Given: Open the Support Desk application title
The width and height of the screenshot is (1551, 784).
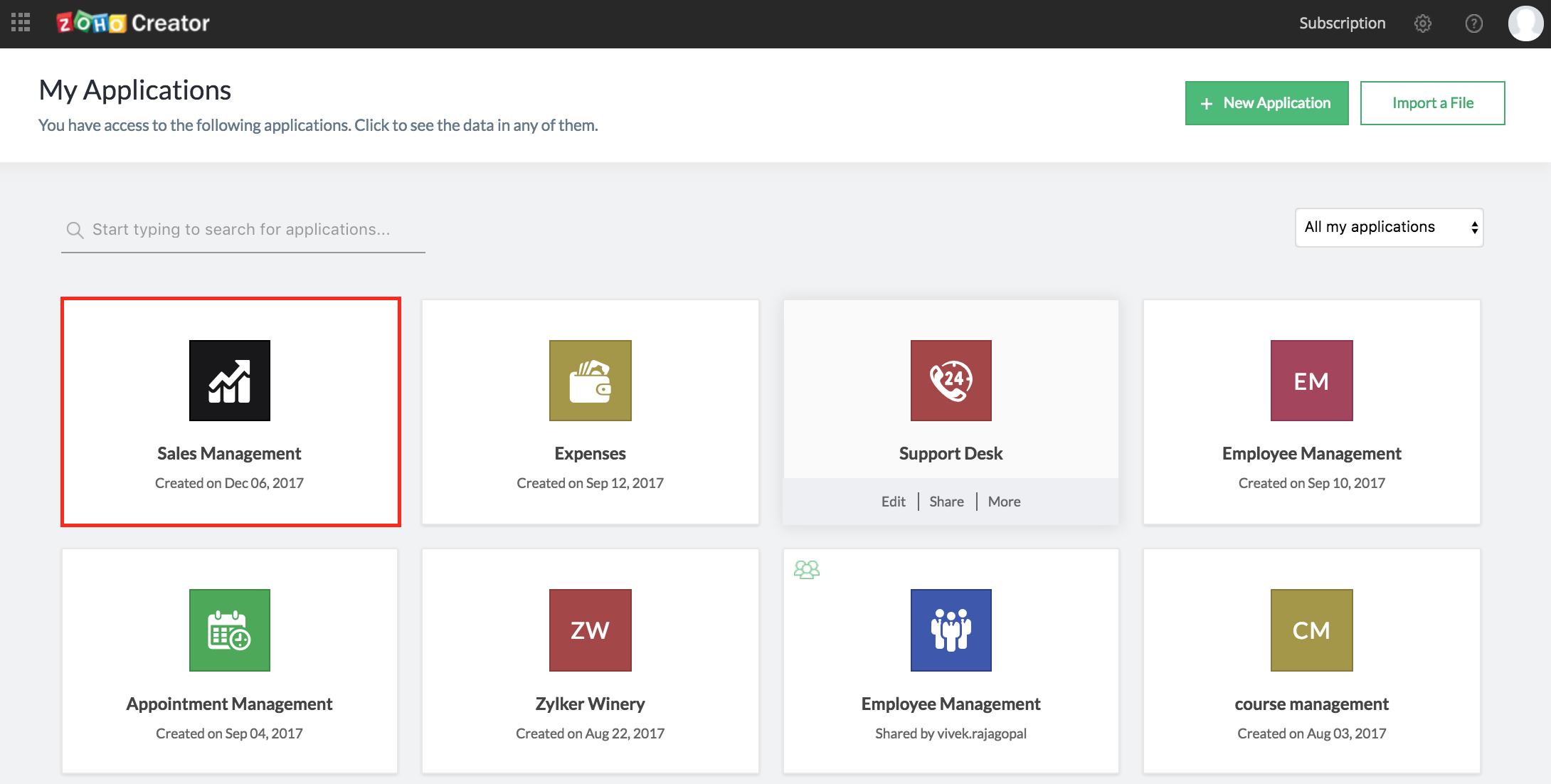Looking at the screenshot, I should [x=951, y=454].
